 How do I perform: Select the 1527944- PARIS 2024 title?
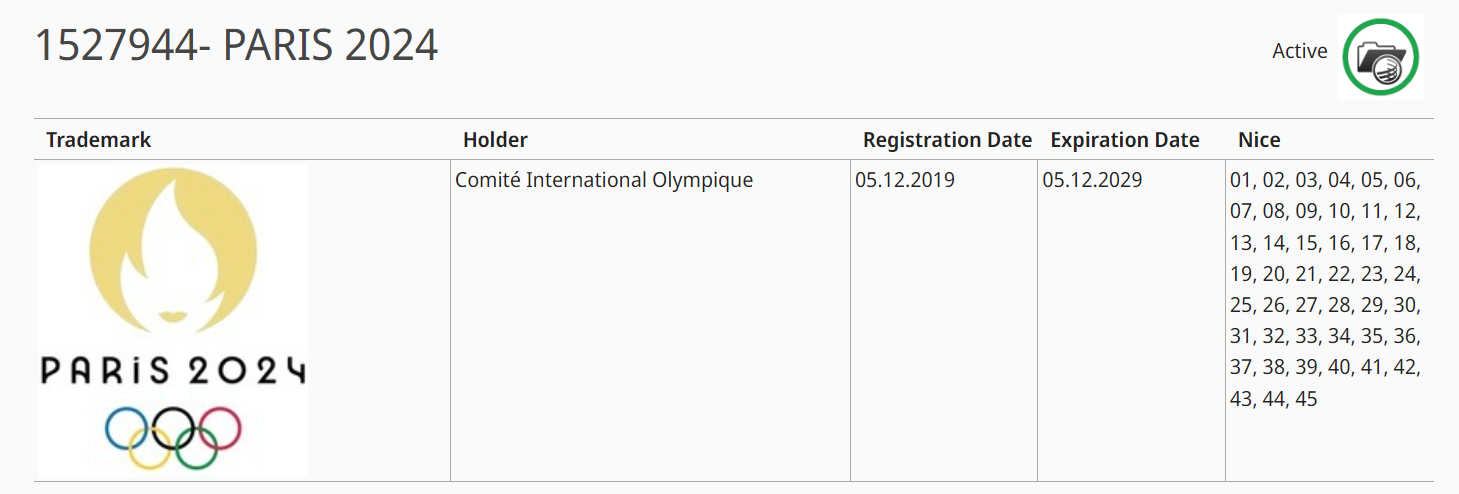pyautogui.click(x=237, y=46)
